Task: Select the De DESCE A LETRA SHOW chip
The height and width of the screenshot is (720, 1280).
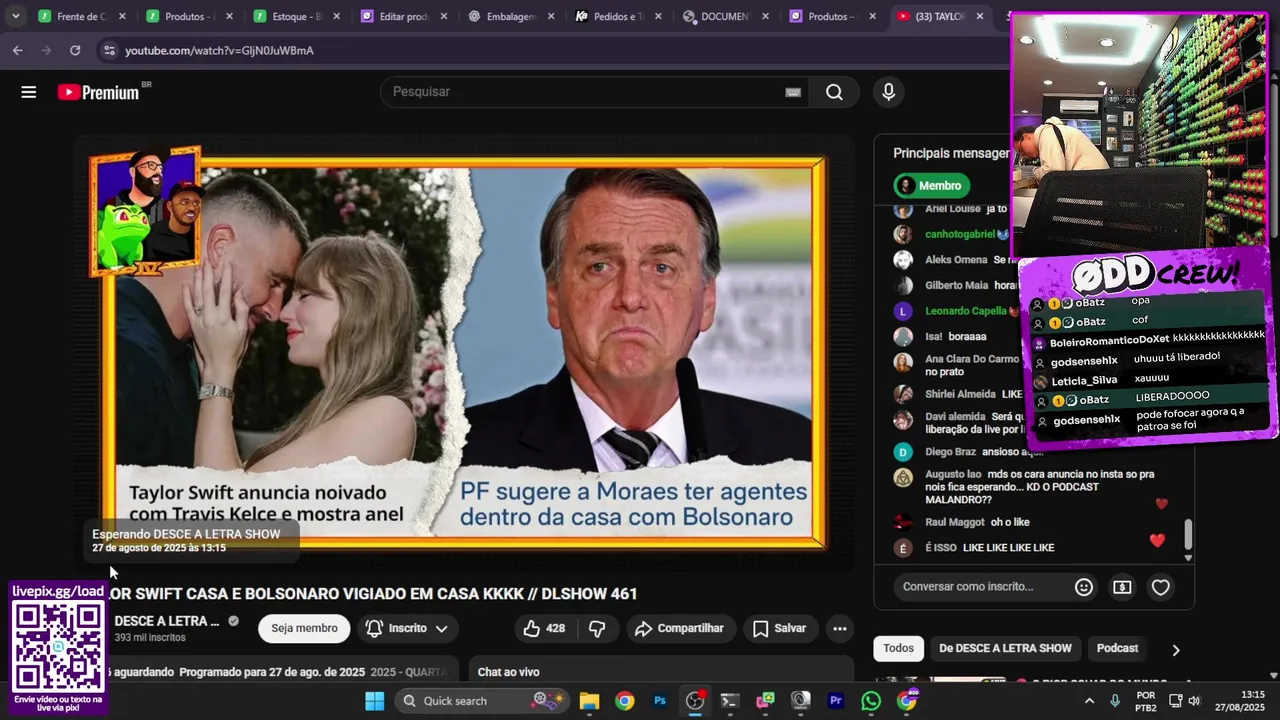Action: [1005, 648]
